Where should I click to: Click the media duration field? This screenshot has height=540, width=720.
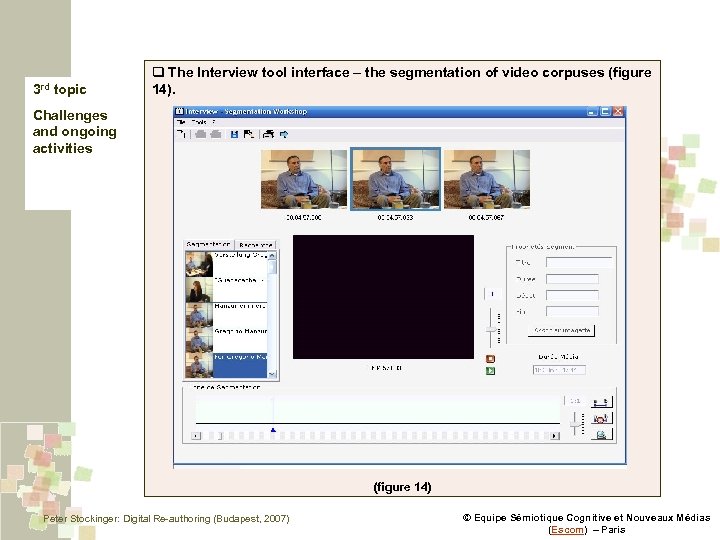(559, 370)
